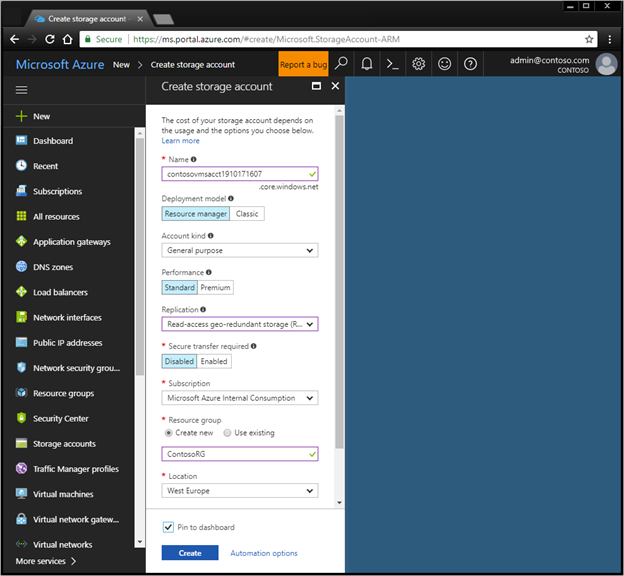Click the Recent clock icon
Viewport: 624px width, 576px height.
pyautogui.click(x=21, y=166)
